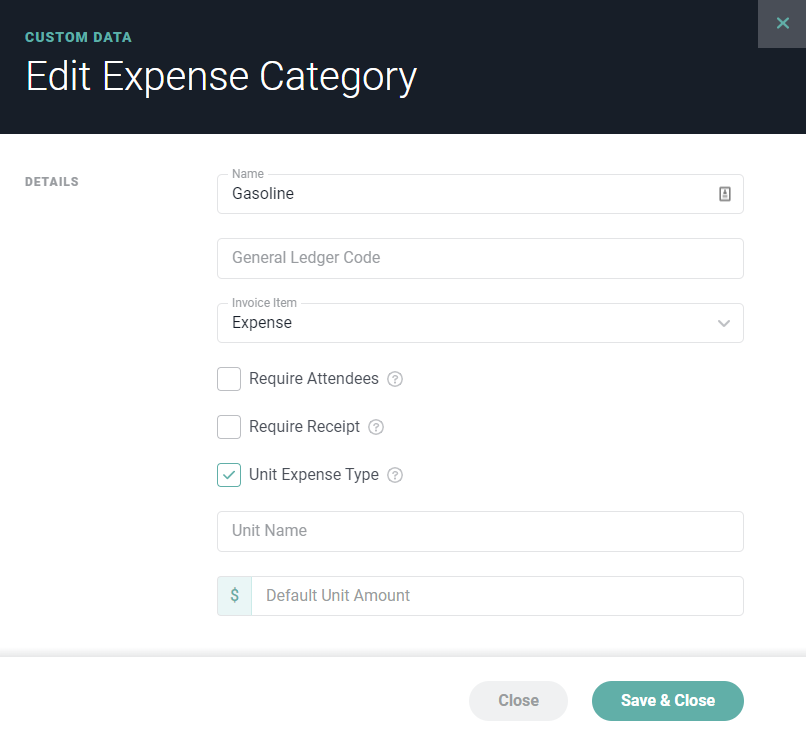Expand the Invoice Item dropdown chevron

(x=724, y=323)
